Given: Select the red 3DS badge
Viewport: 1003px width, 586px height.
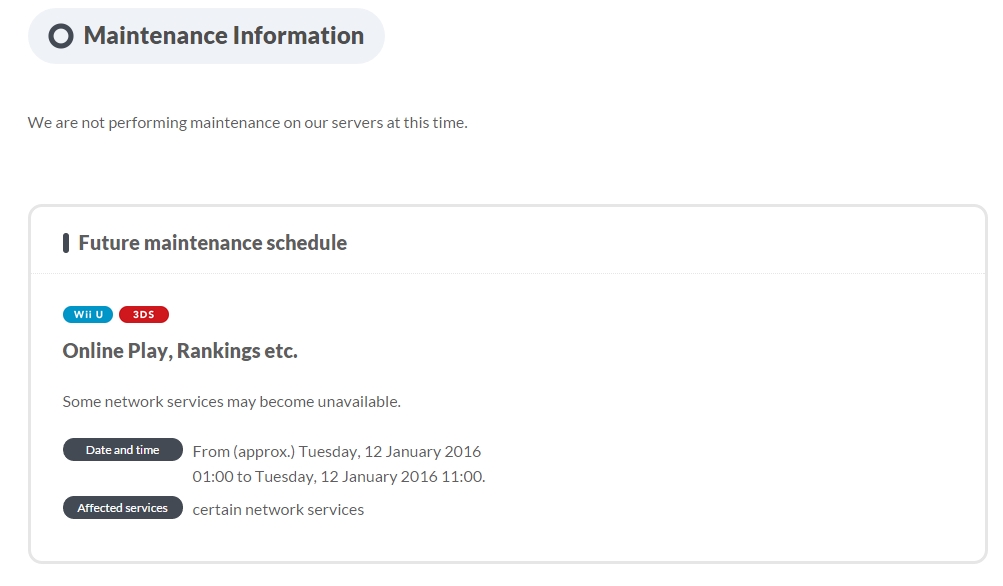Looking at the screenshot, I should [x=144, y=315].
